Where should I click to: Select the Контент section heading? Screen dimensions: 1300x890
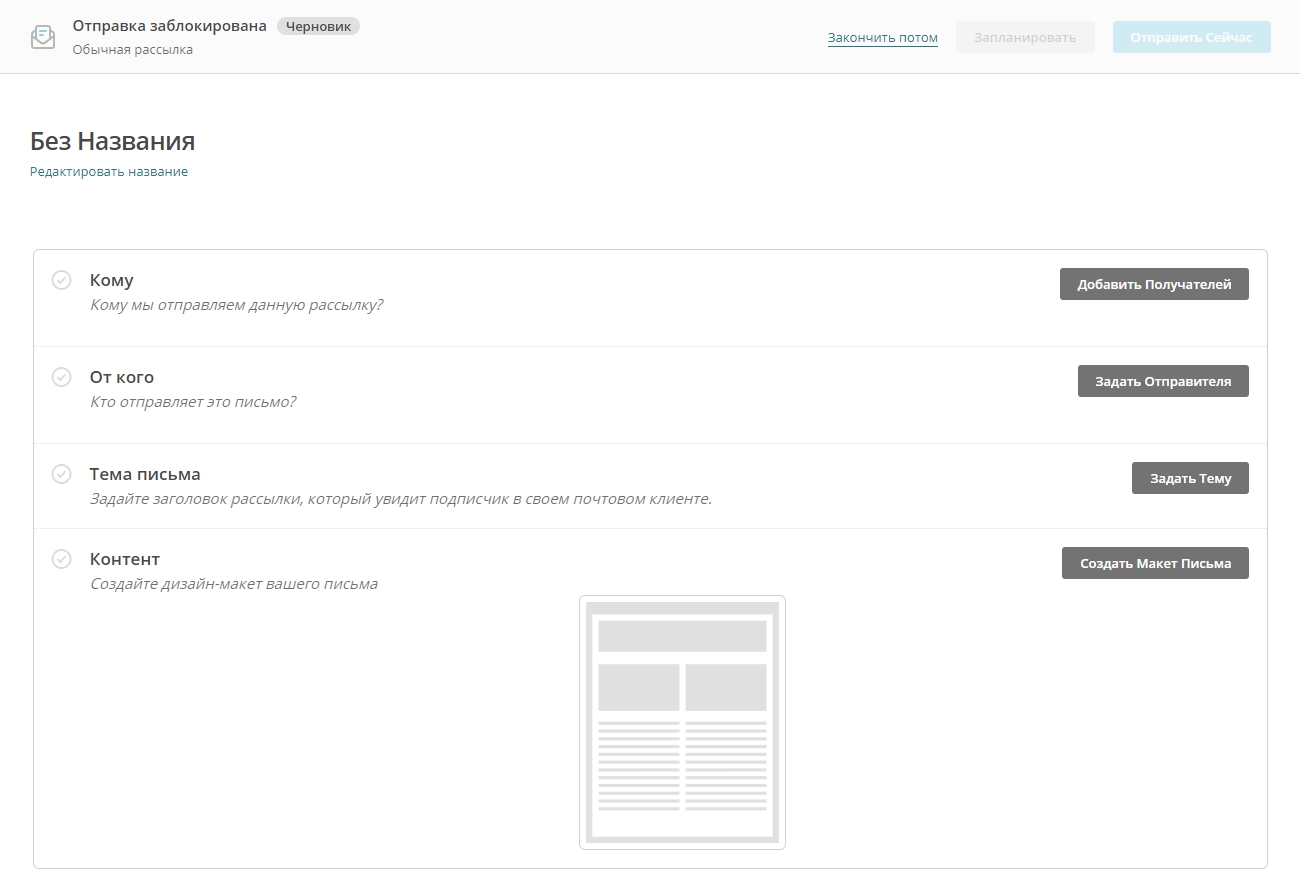coord(125,560)
